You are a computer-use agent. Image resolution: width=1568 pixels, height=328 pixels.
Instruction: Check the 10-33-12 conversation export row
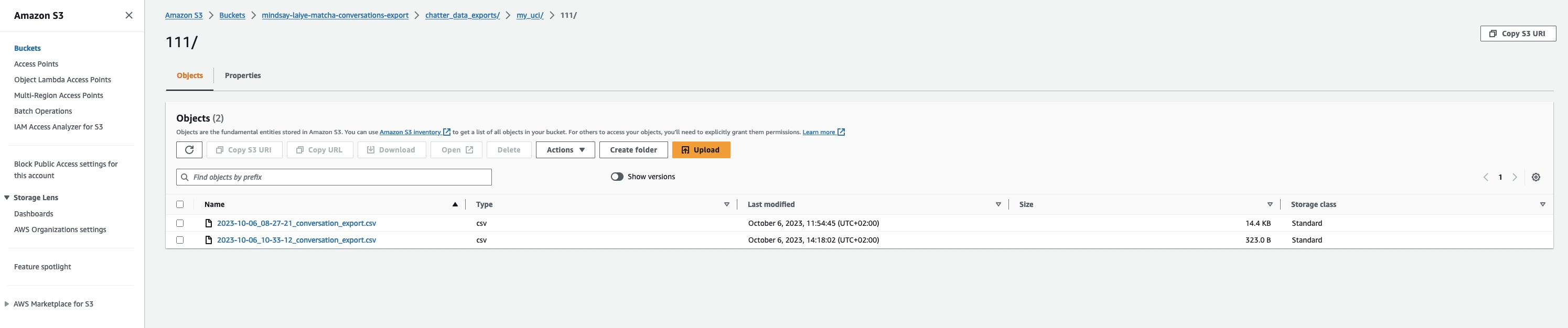(x=179, y=240)
